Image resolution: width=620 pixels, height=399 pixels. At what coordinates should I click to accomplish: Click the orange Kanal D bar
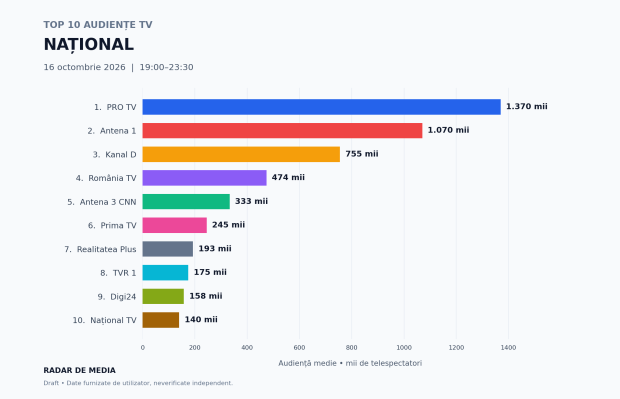coord(241,154)
